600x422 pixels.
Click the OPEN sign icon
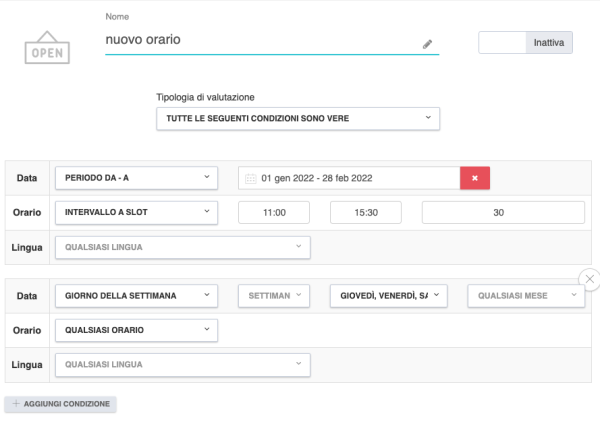click(x=47, y=47)
